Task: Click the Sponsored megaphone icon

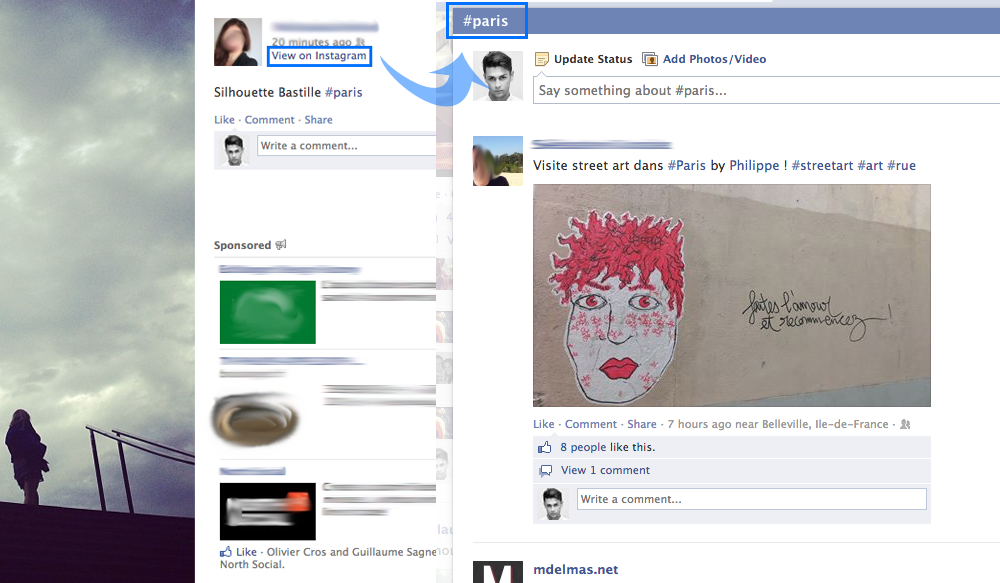Action: click(281, 244)
